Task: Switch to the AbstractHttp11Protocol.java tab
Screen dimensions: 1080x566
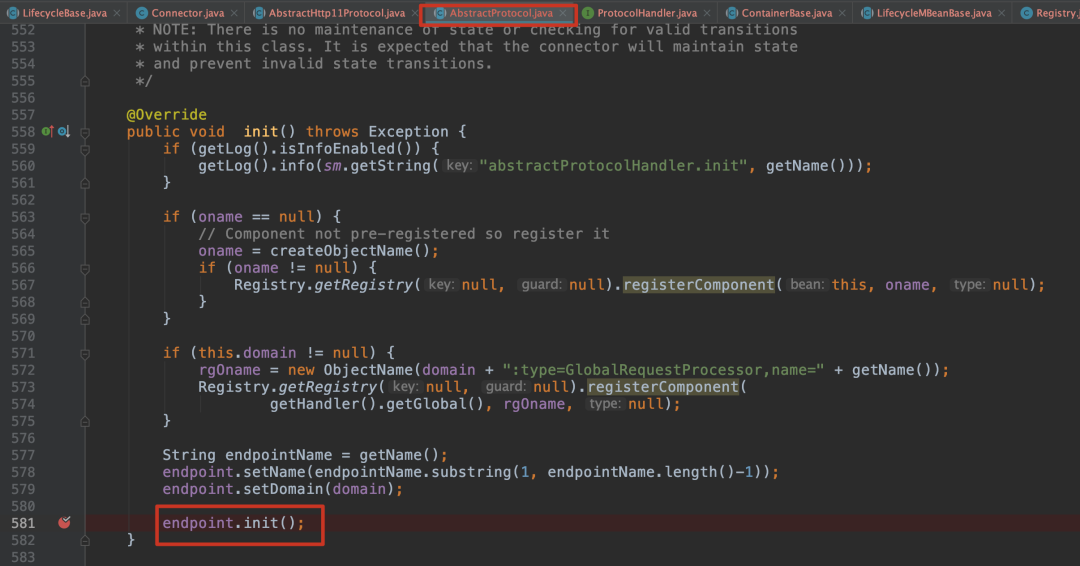Action: coord(336,13)
